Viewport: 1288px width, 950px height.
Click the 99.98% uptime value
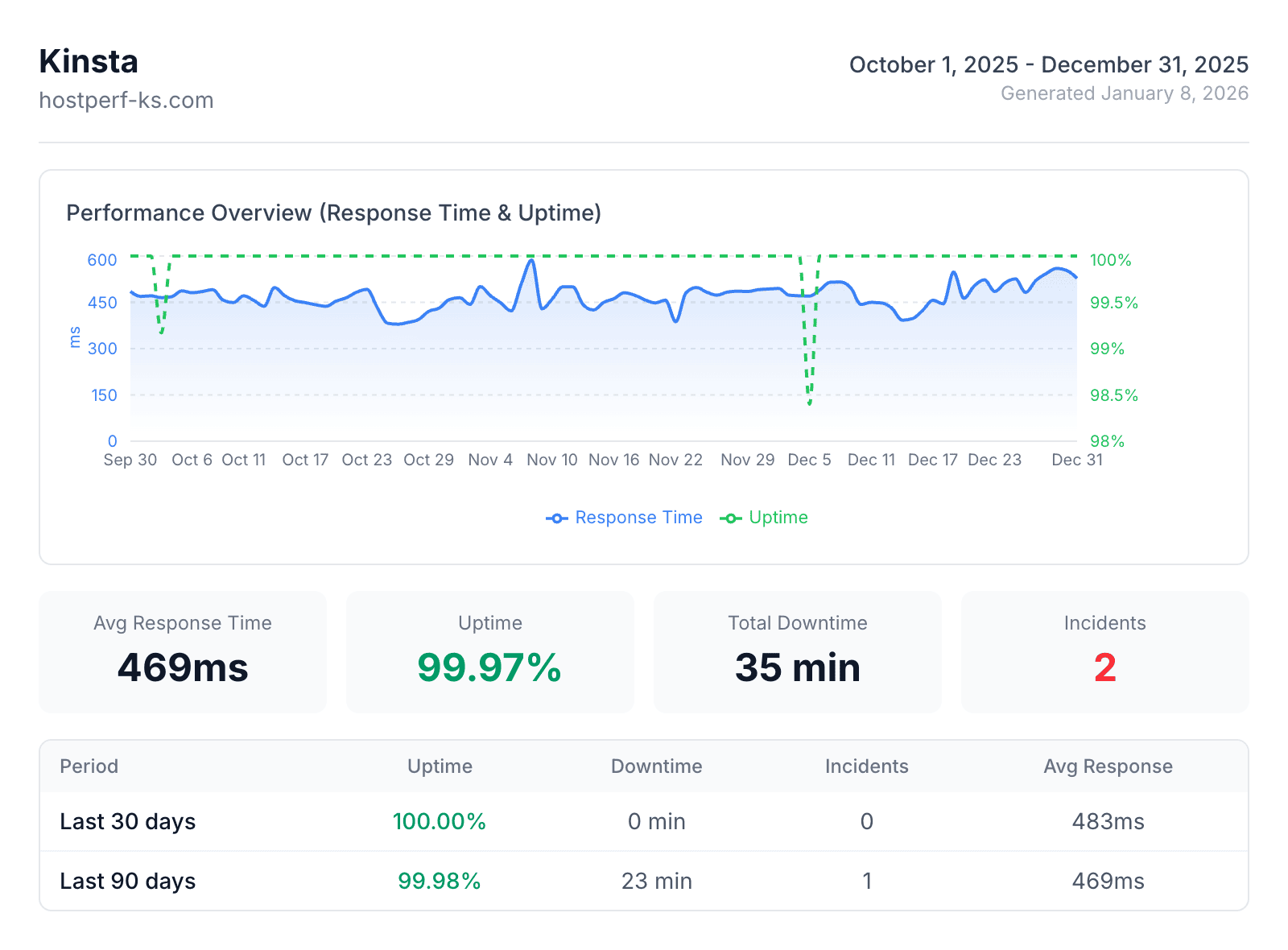(x=440, y=881)
